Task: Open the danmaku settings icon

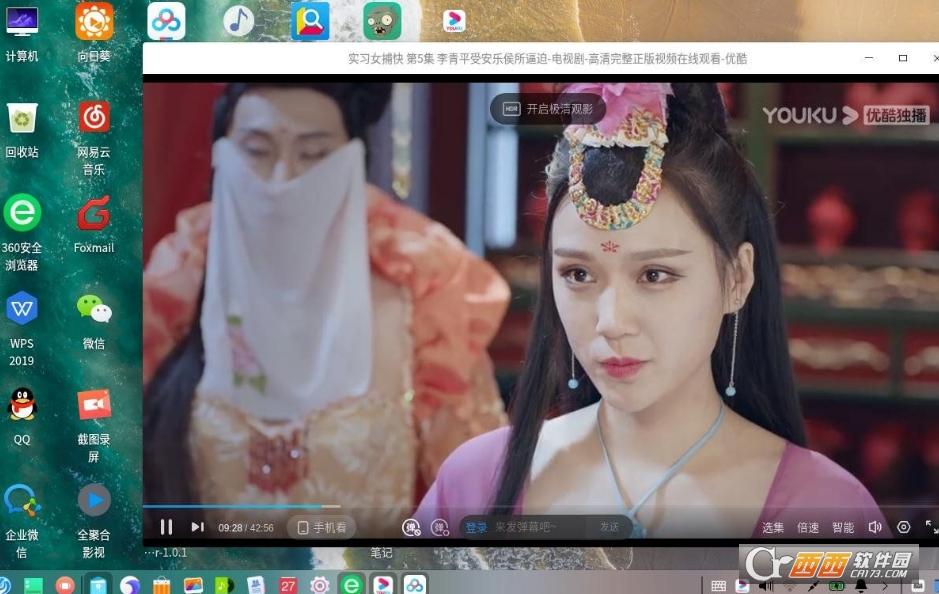Action: pos(440,528)
